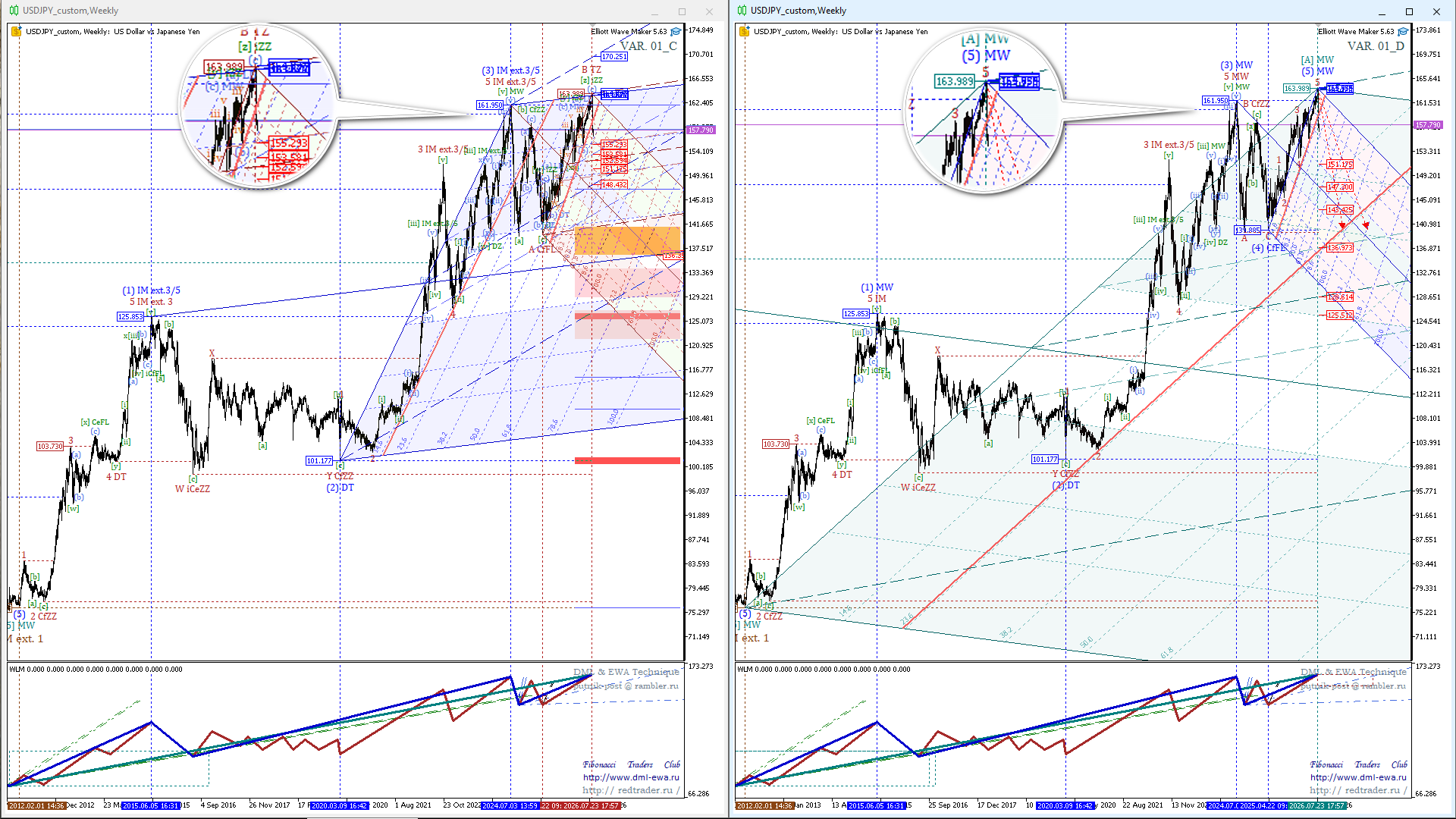
Task: Click the 4 DT wave label in right chart
Action: pyautogui.click(x=842, y=475)
